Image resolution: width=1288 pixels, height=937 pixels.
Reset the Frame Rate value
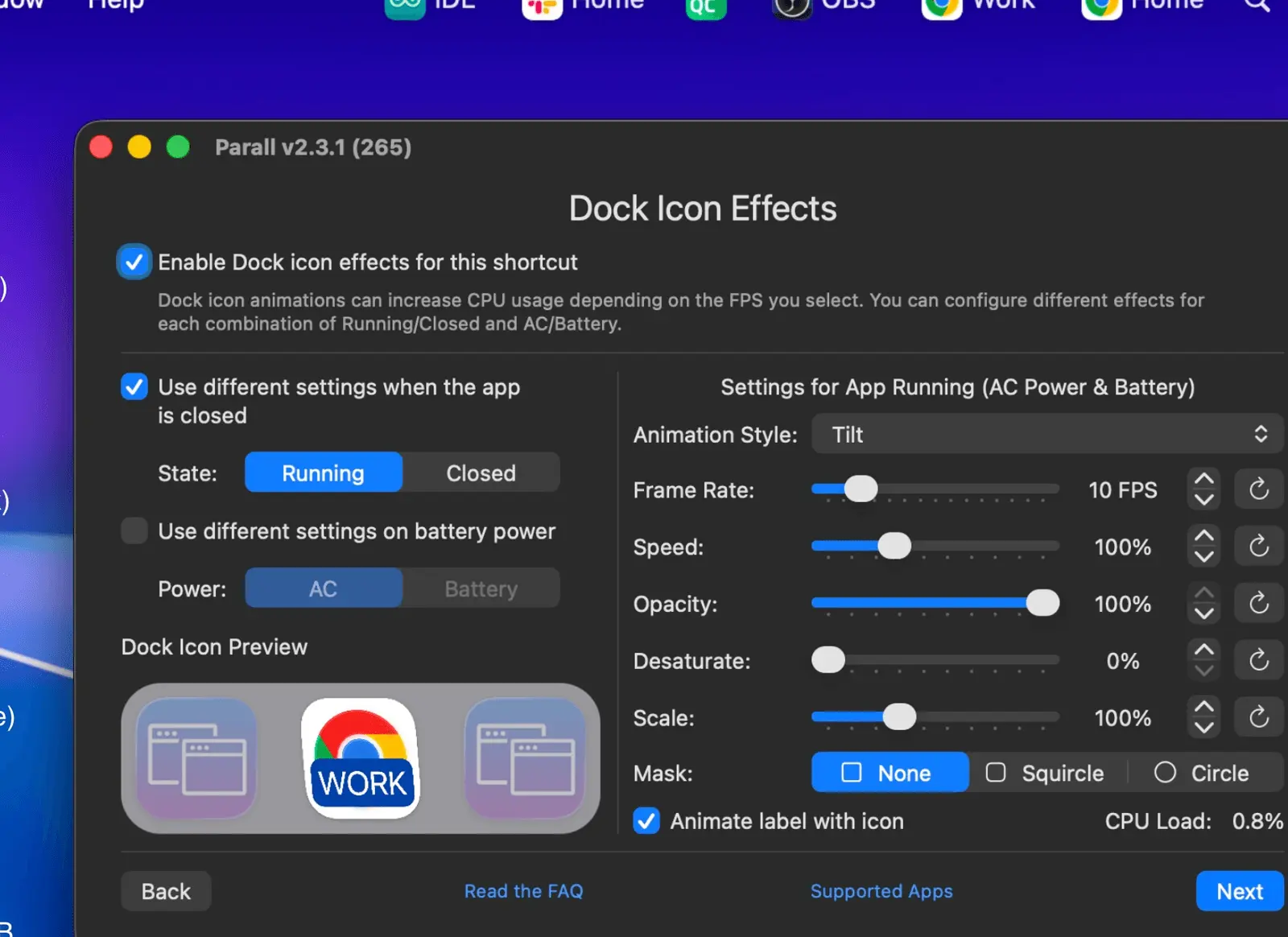(1259, 489)
